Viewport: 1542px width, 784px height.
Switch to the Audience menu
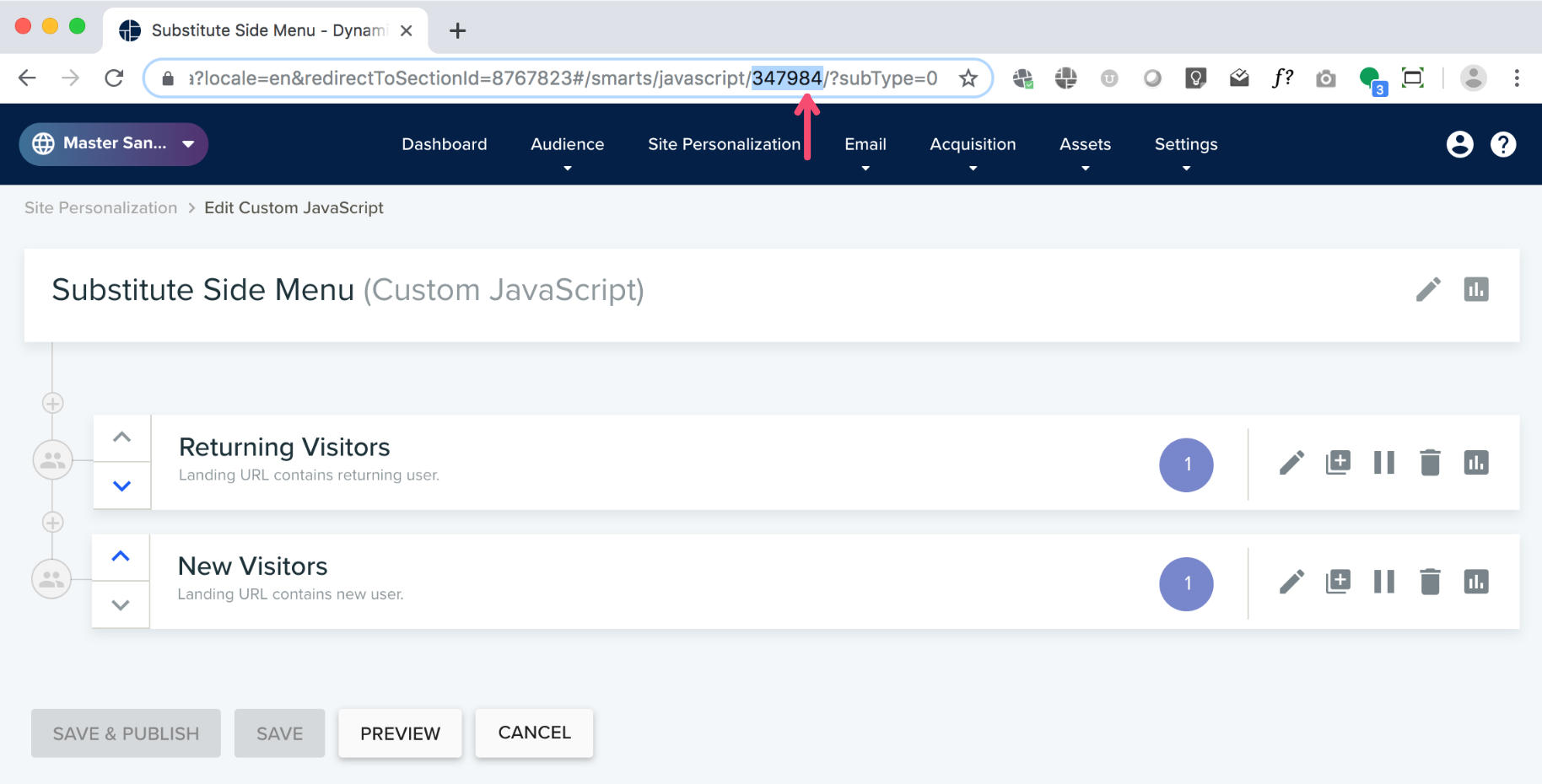point(566,144)
